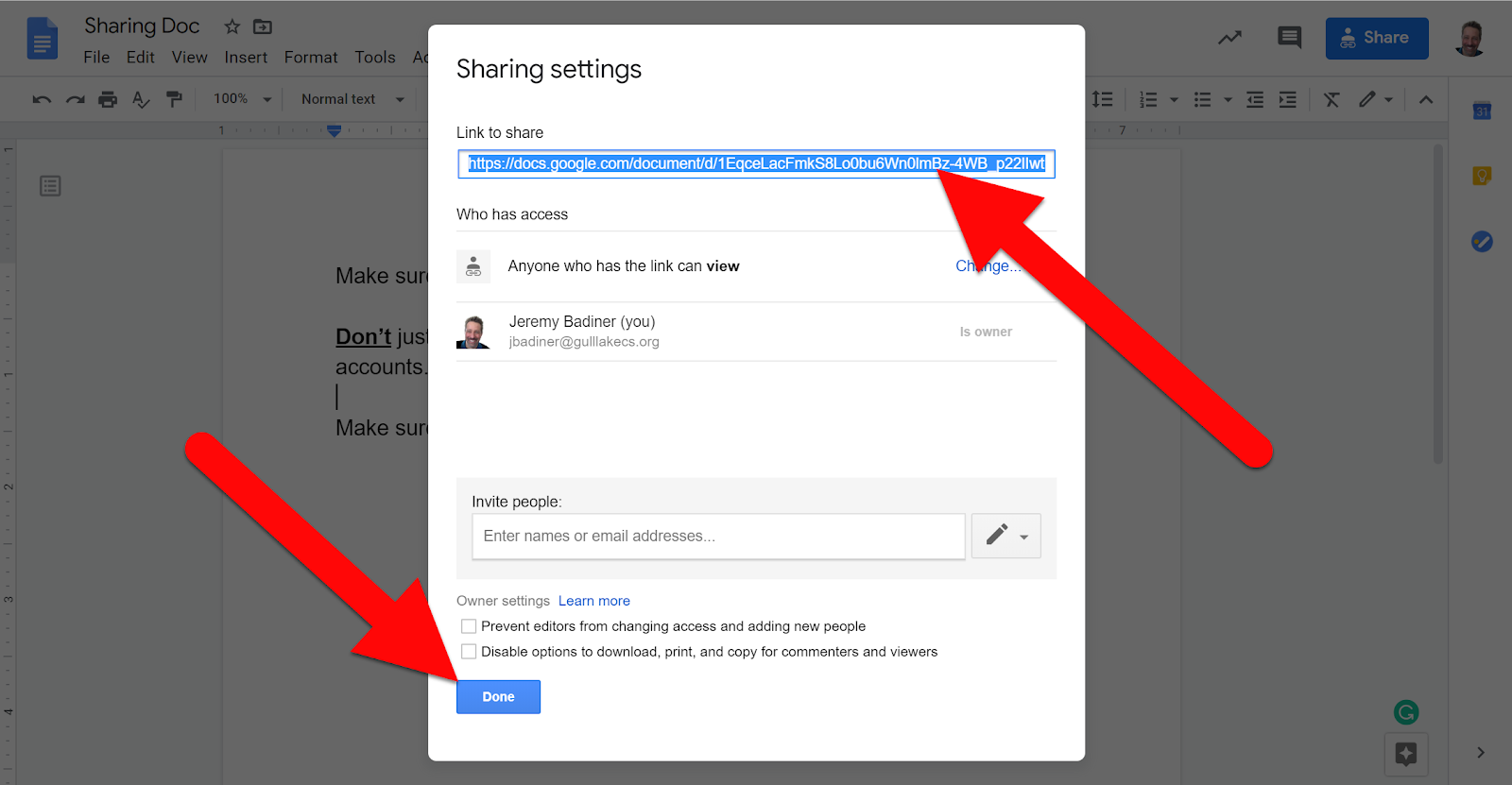1512x785 pixels.
Task: Open the Learn more link
Action: coord(594,601)
